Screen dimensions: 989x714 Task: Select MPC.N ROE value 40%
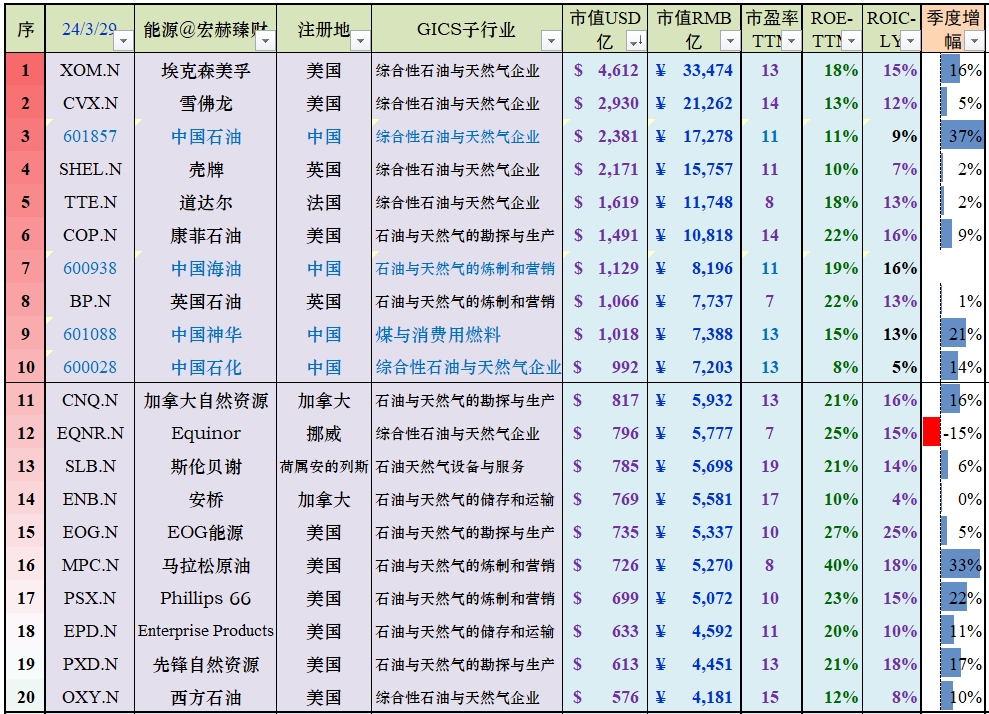point(833,565)
